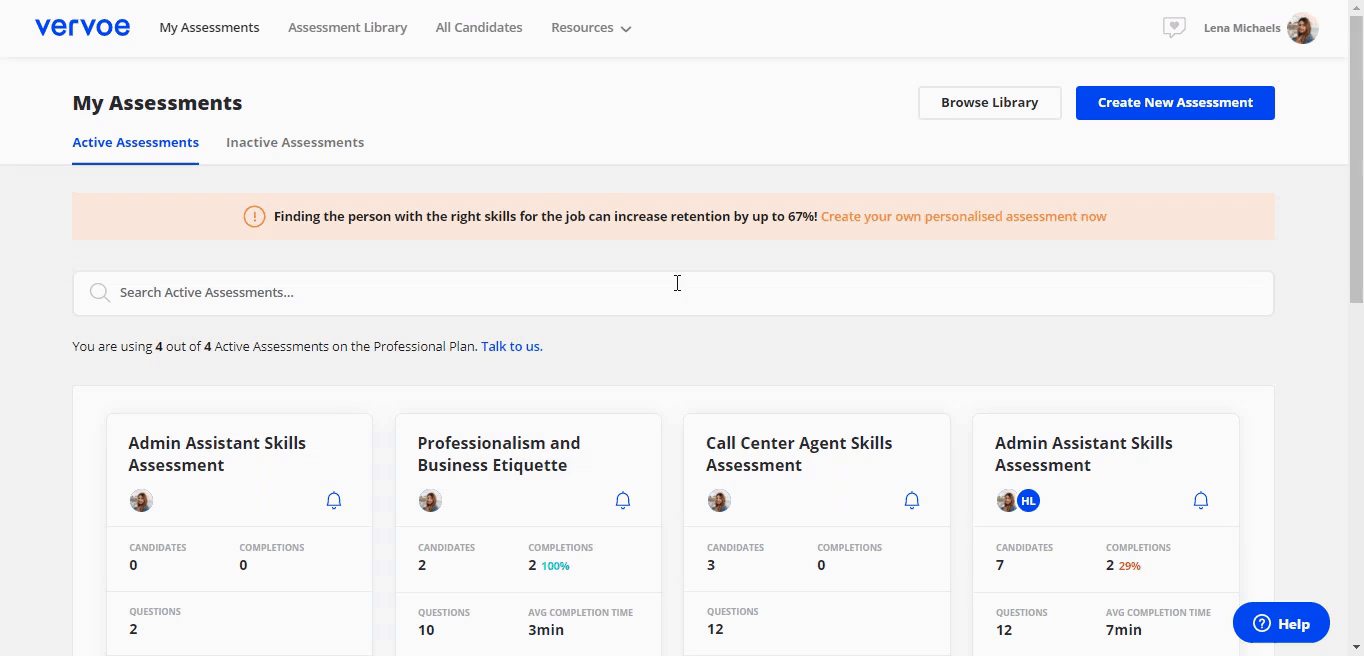1364x656 pixels.
Task: Toggle bell on first Admin Assistant card
Action: [334, 500]
